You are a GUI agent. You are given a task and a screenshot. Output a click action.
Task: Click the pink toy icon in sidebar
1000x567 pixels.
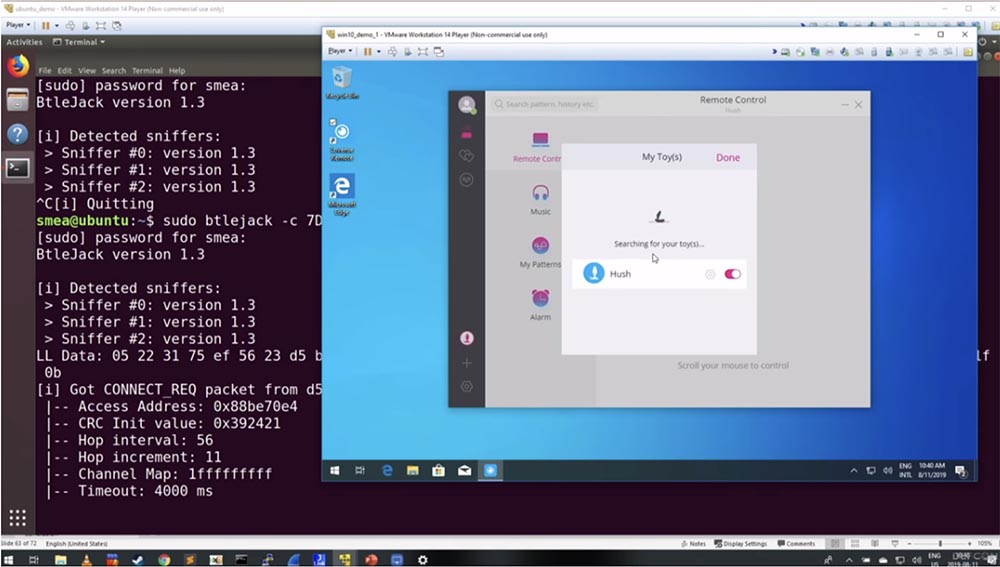(467, 338)
